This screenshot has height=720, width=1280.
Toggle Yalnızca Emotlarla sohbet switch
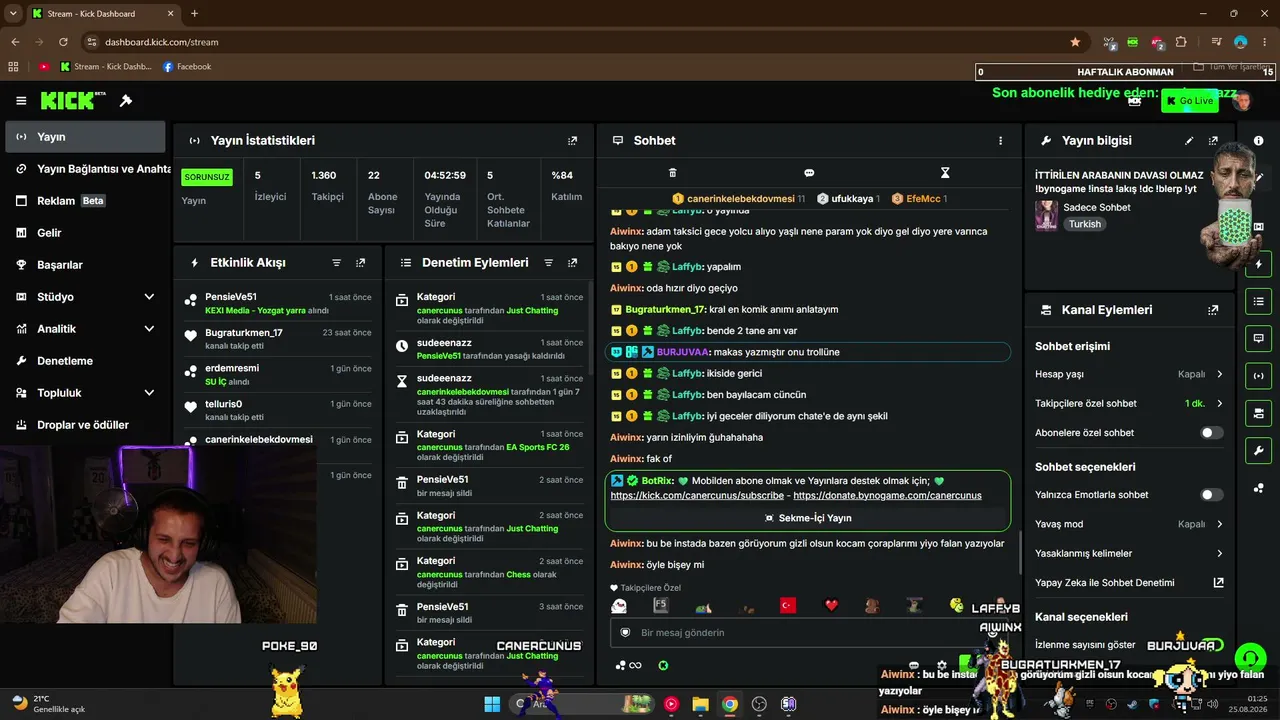click(1211, 495)
